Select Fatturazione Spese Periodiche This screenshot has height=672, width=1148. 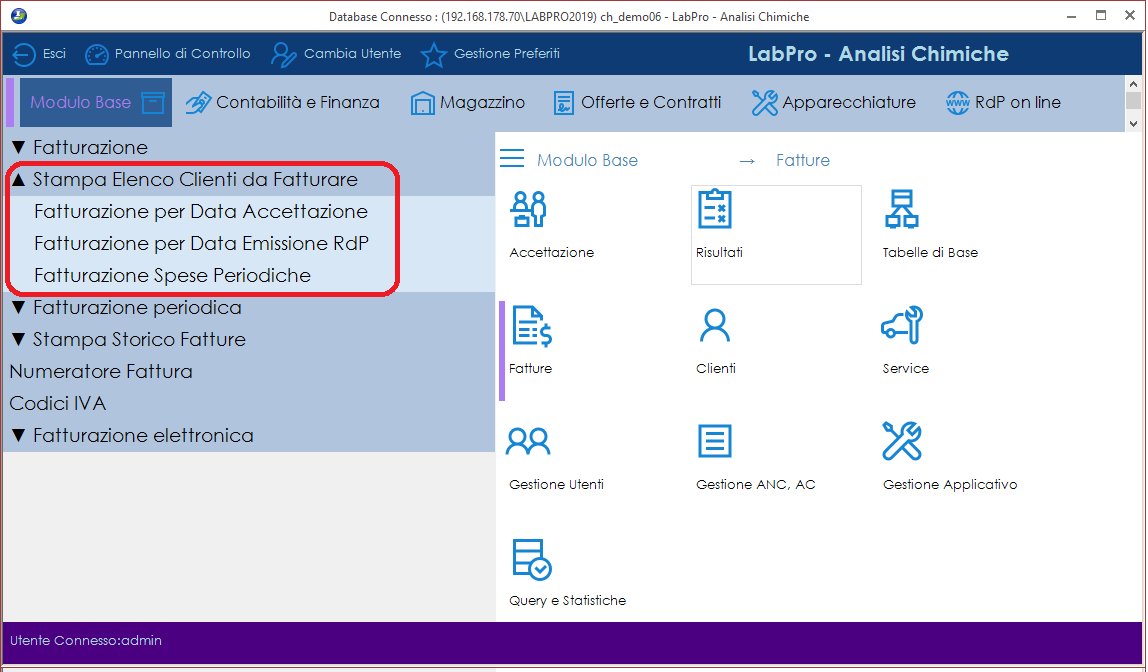172,275
